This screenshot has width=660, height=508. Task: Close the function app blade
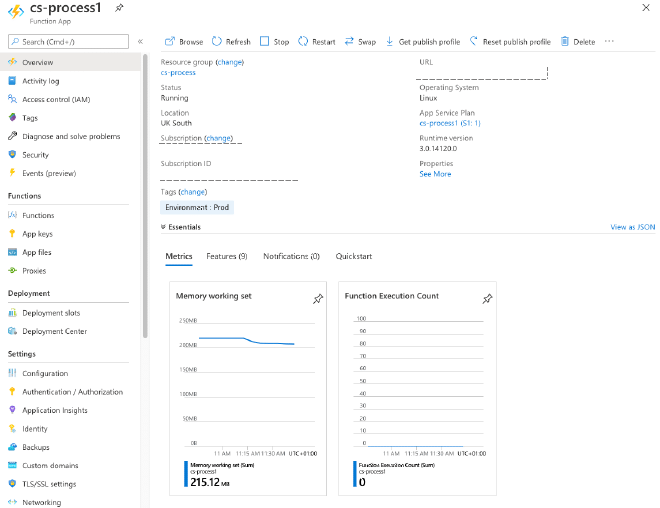[646, 8]
